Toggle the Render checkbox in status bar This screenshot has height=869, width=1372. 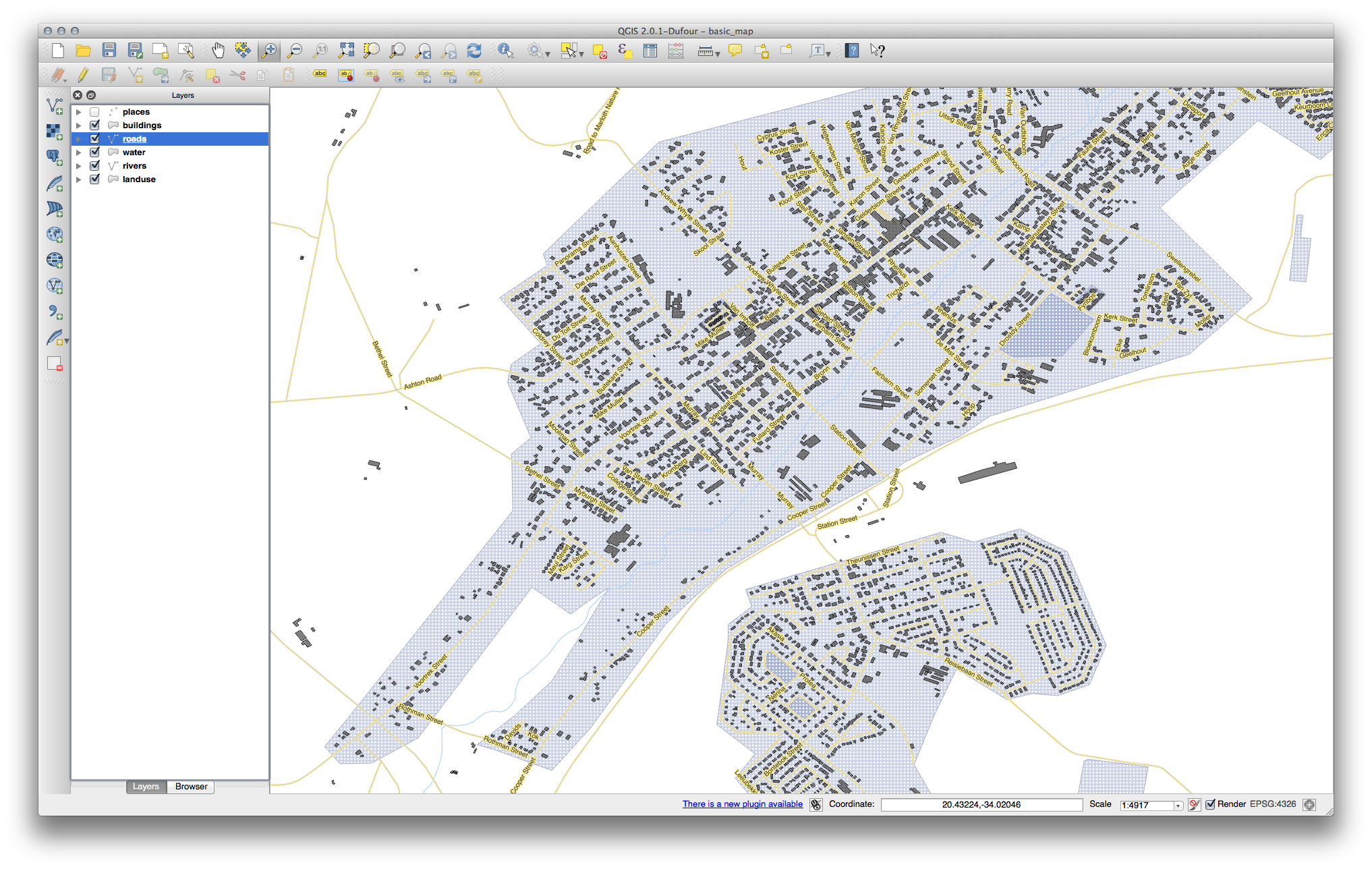(x=1210, y=804)
